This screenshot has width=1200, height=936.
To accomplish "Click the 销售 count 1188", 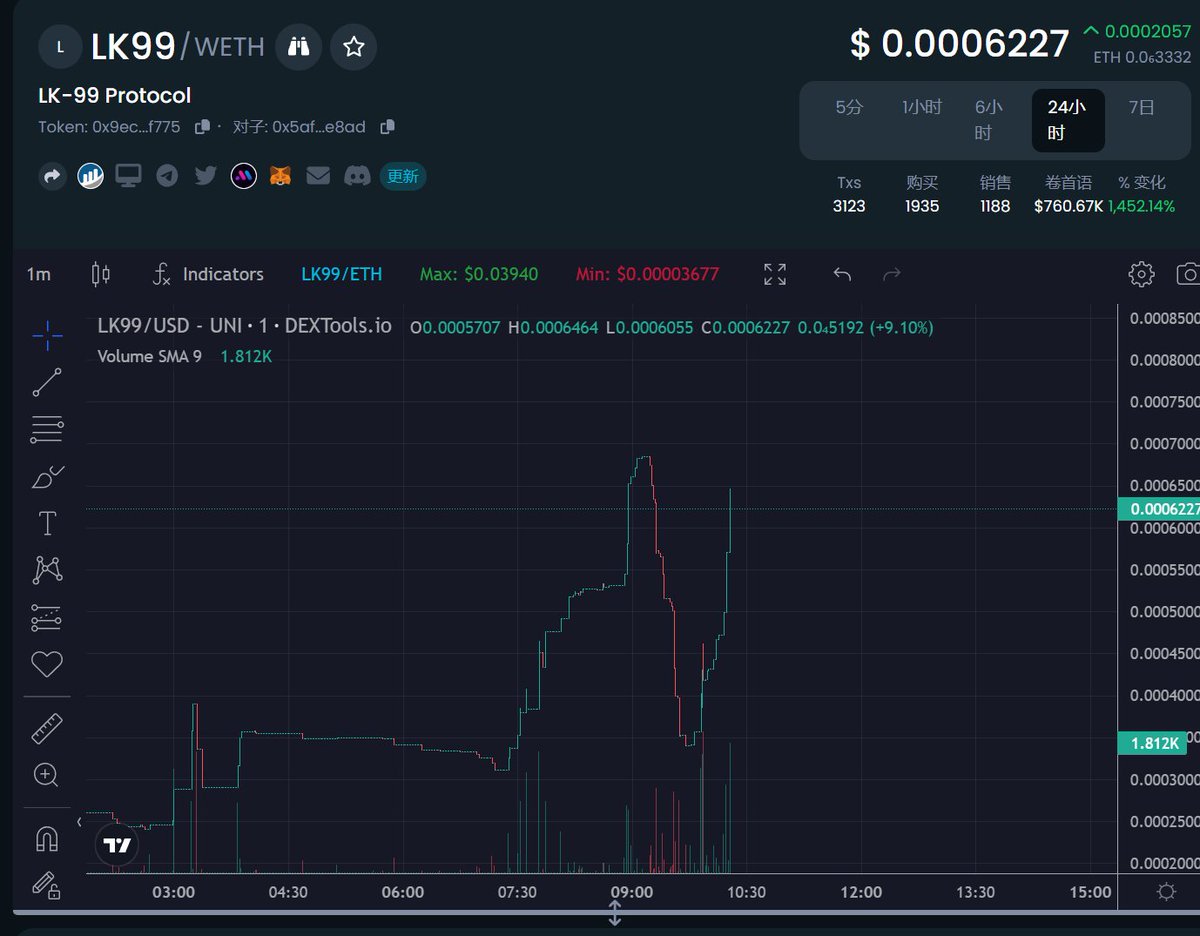I will (x=995, y=207).
